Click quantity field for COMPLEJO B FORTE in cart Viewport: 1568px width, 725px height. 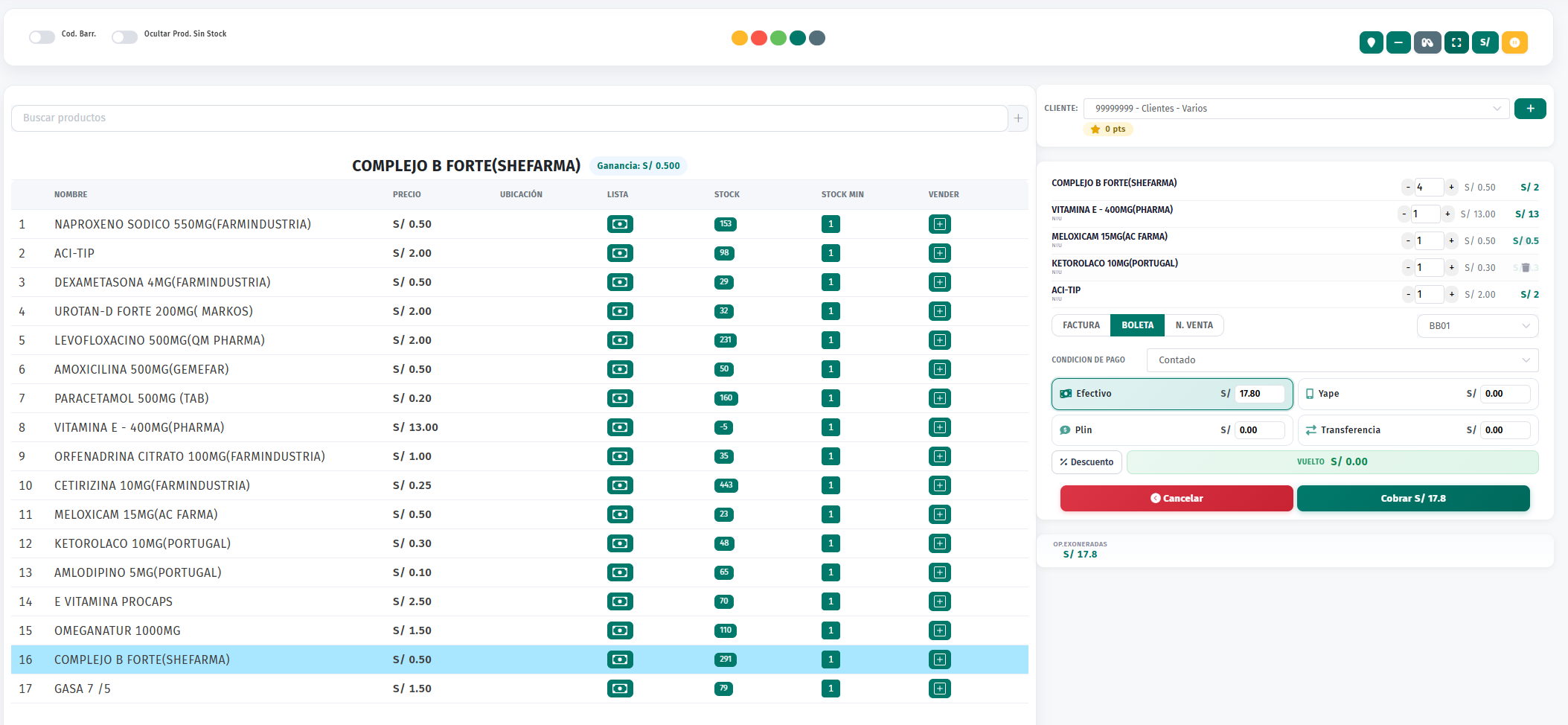1429,188
